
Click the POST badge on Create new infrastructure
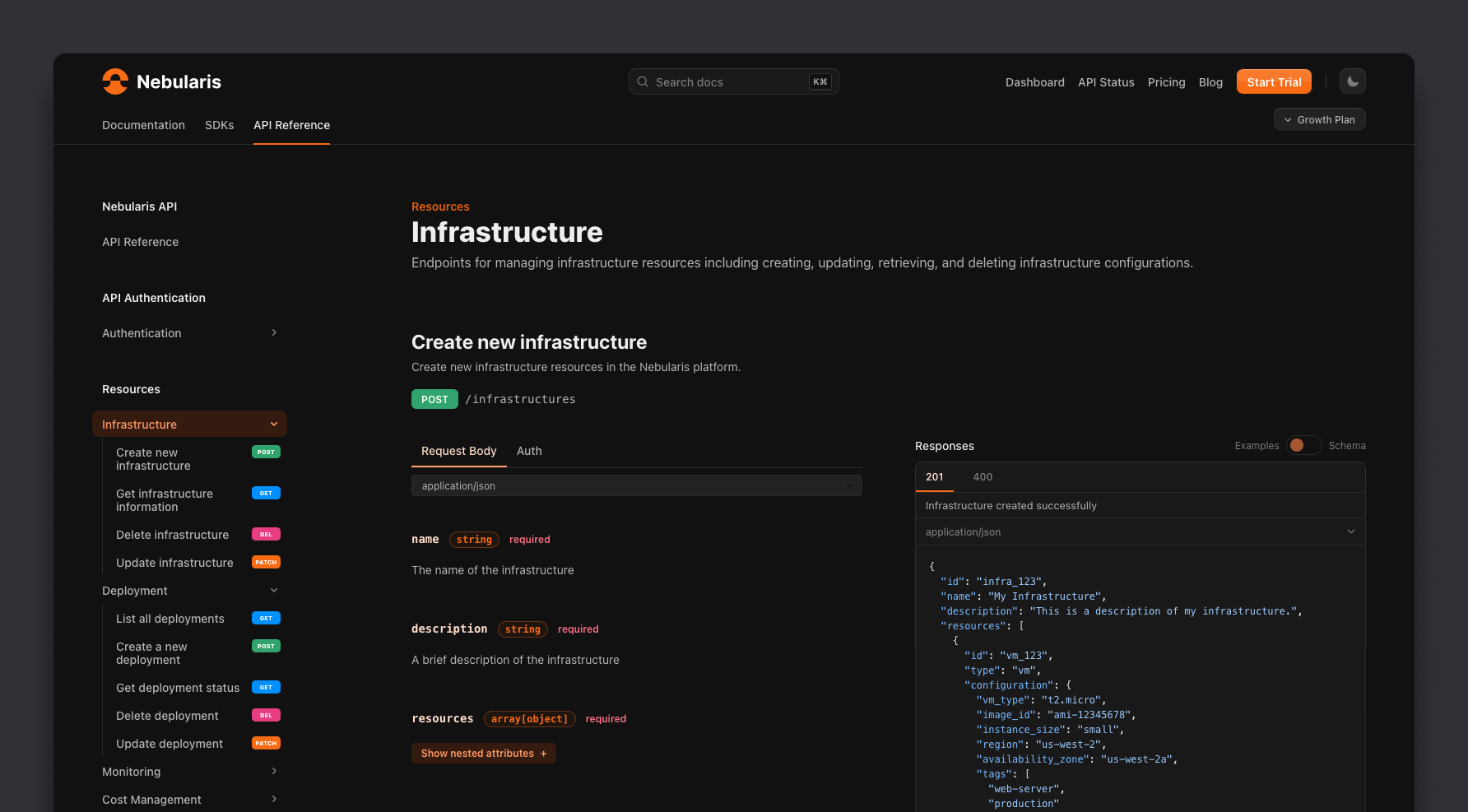click(x=265, y=452)
